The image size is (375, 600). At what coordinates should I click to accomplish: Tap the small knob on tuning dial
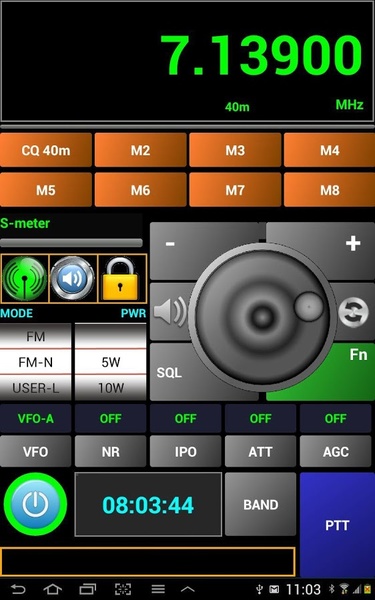tap(309, 307)
